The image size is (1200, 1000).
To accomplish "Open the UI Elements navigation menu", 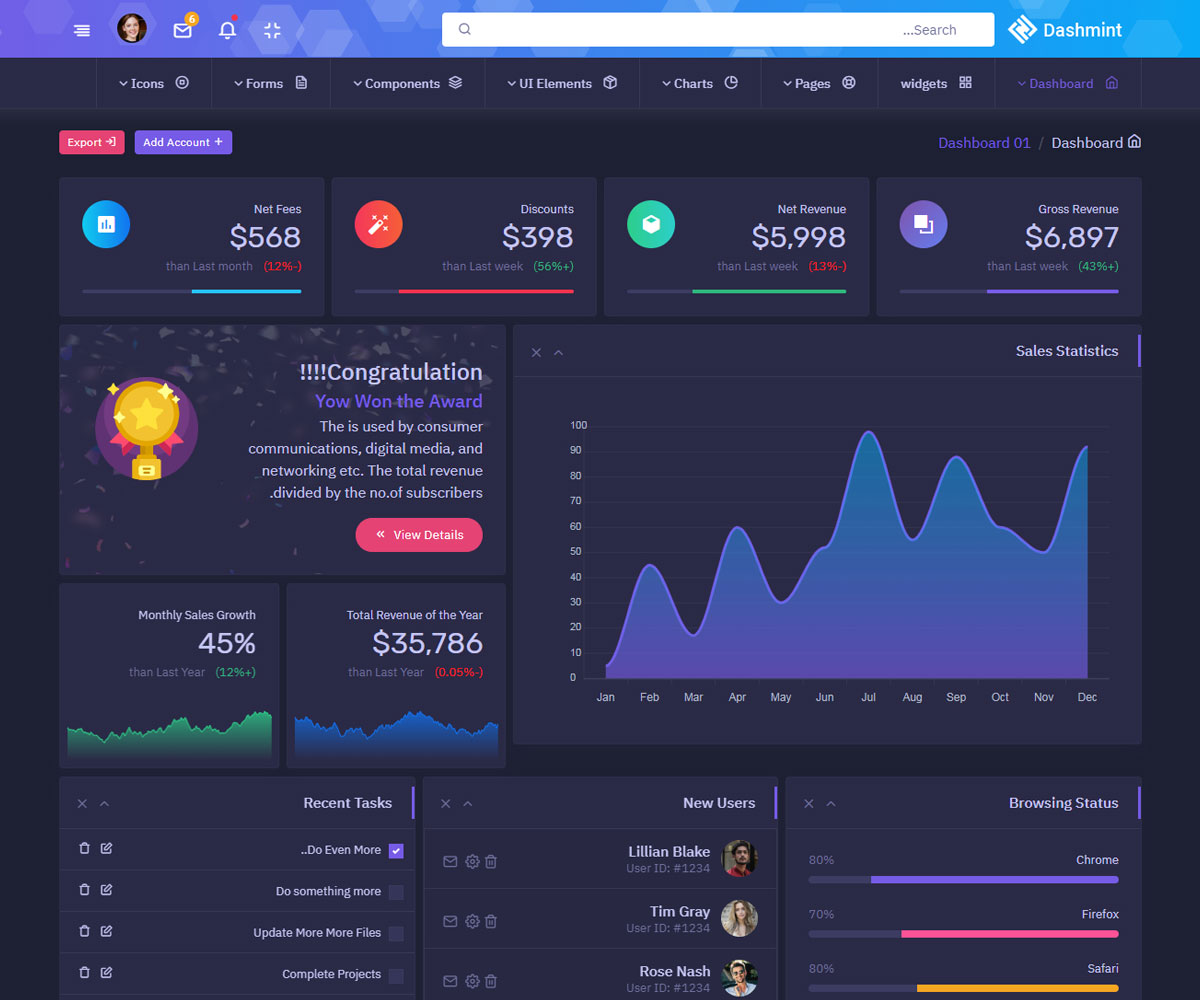I will [561, 83].
